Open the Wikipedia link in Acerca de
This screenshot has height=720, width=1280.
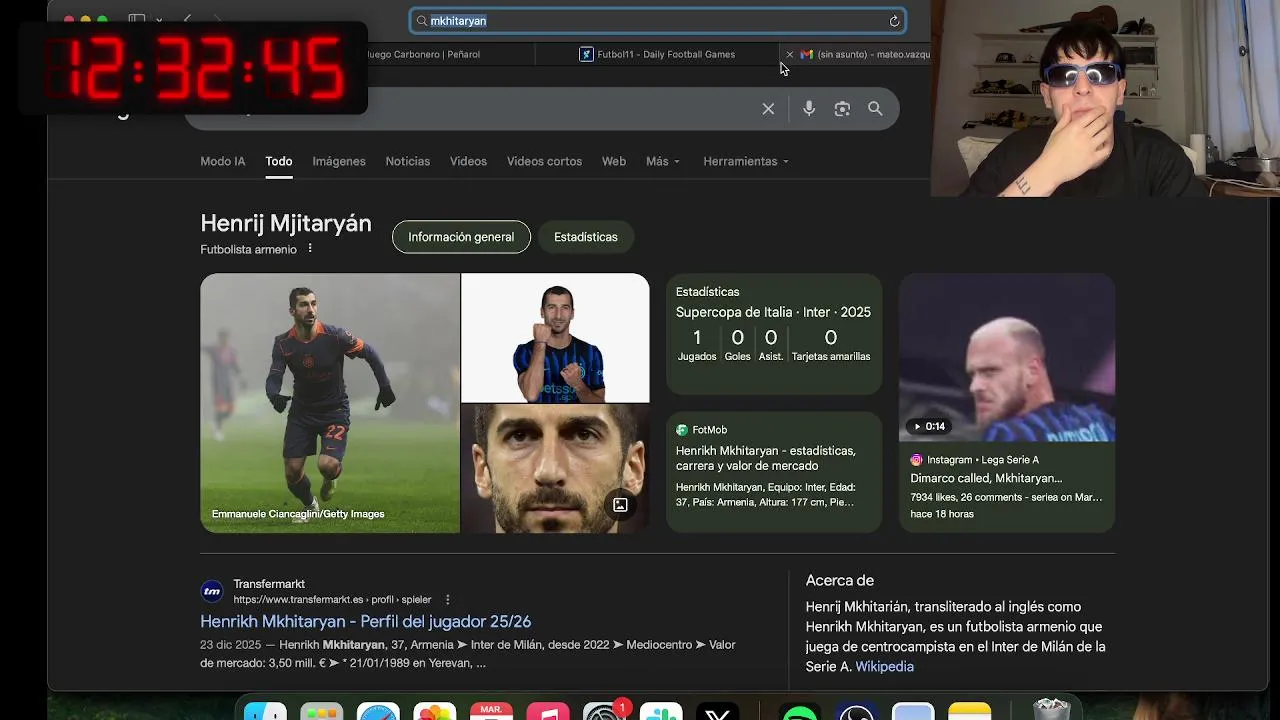pyautogui.click(x=884, y=666)
